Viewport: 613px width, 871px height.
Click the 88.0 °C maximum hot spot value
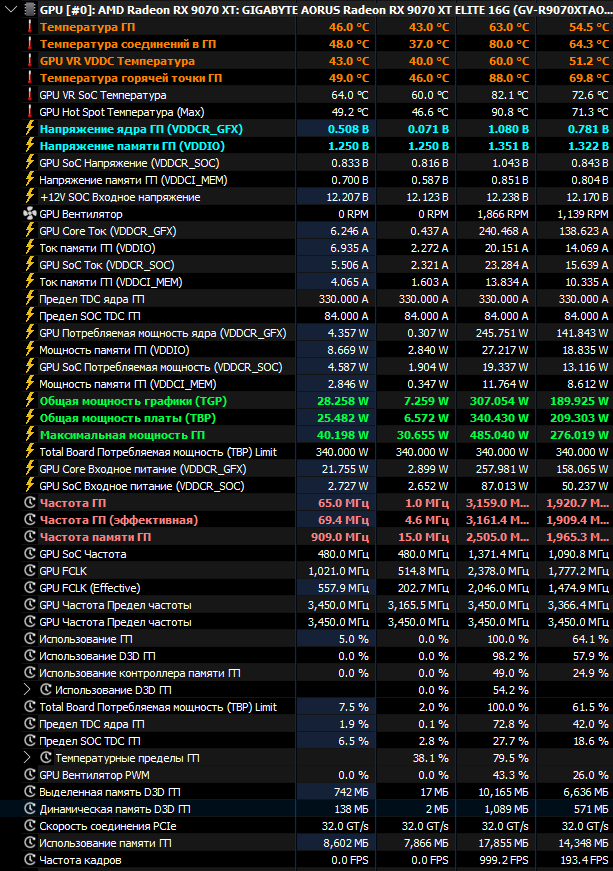pyautogui.click(x=509, y=78)
